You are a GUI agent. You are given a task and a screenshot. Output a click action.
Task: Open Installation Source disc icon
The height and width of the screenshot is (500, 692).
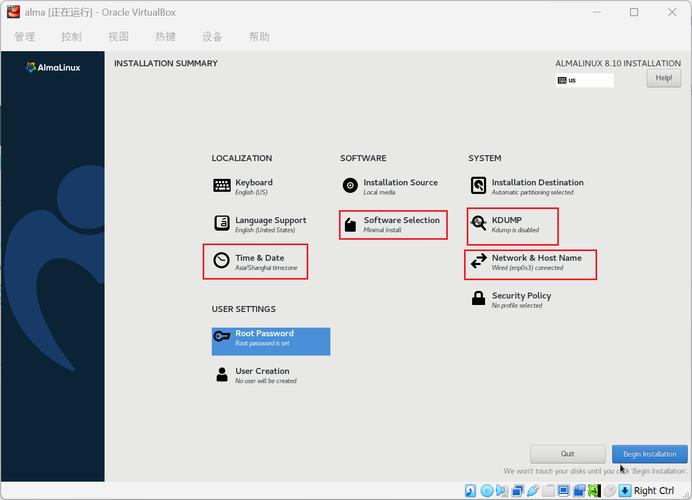click(x=350, y=185)
